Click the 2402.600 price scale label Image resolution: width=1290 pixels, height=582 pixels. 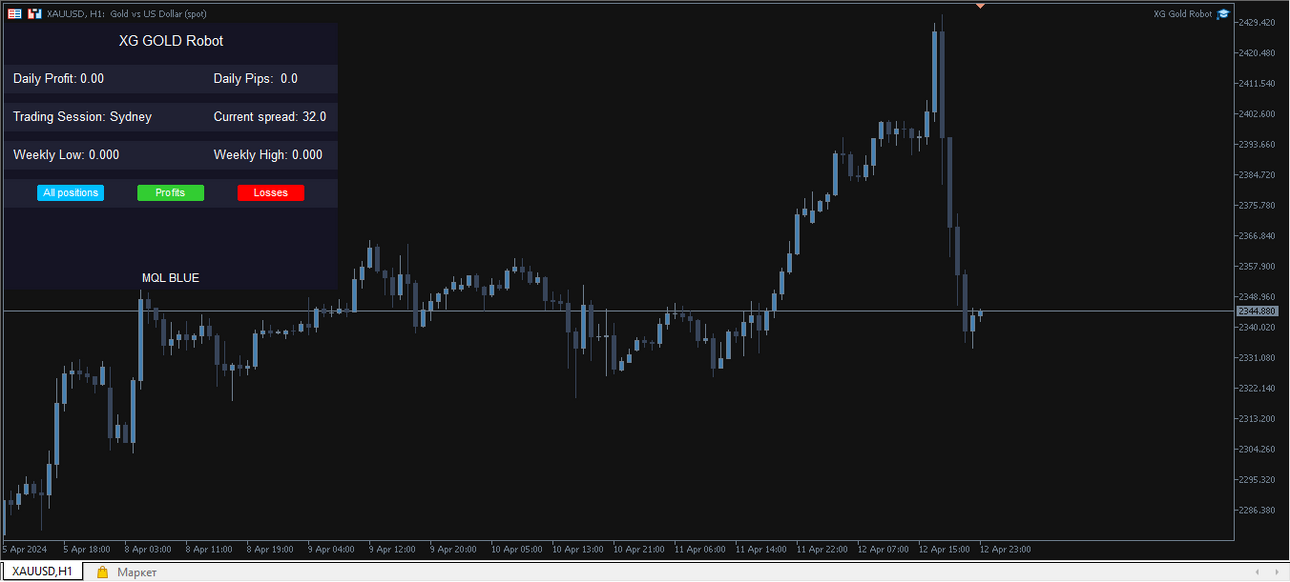pyautogui.click(x=1258, y=114)
